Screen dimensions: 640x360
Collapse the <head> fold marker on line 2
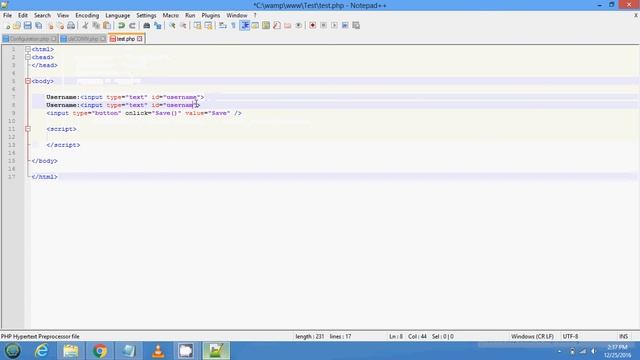28,58
